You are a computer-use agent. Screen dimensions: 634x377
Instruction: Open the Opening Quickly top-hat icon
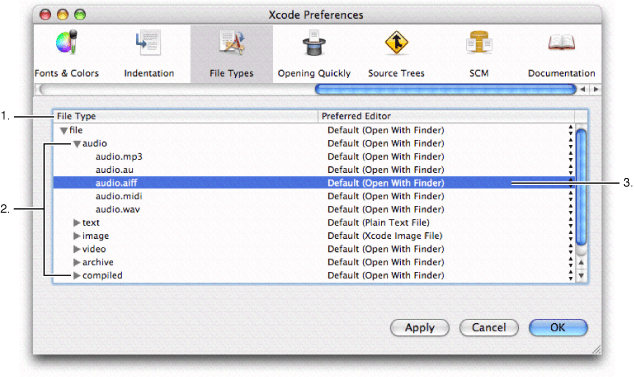314,42
